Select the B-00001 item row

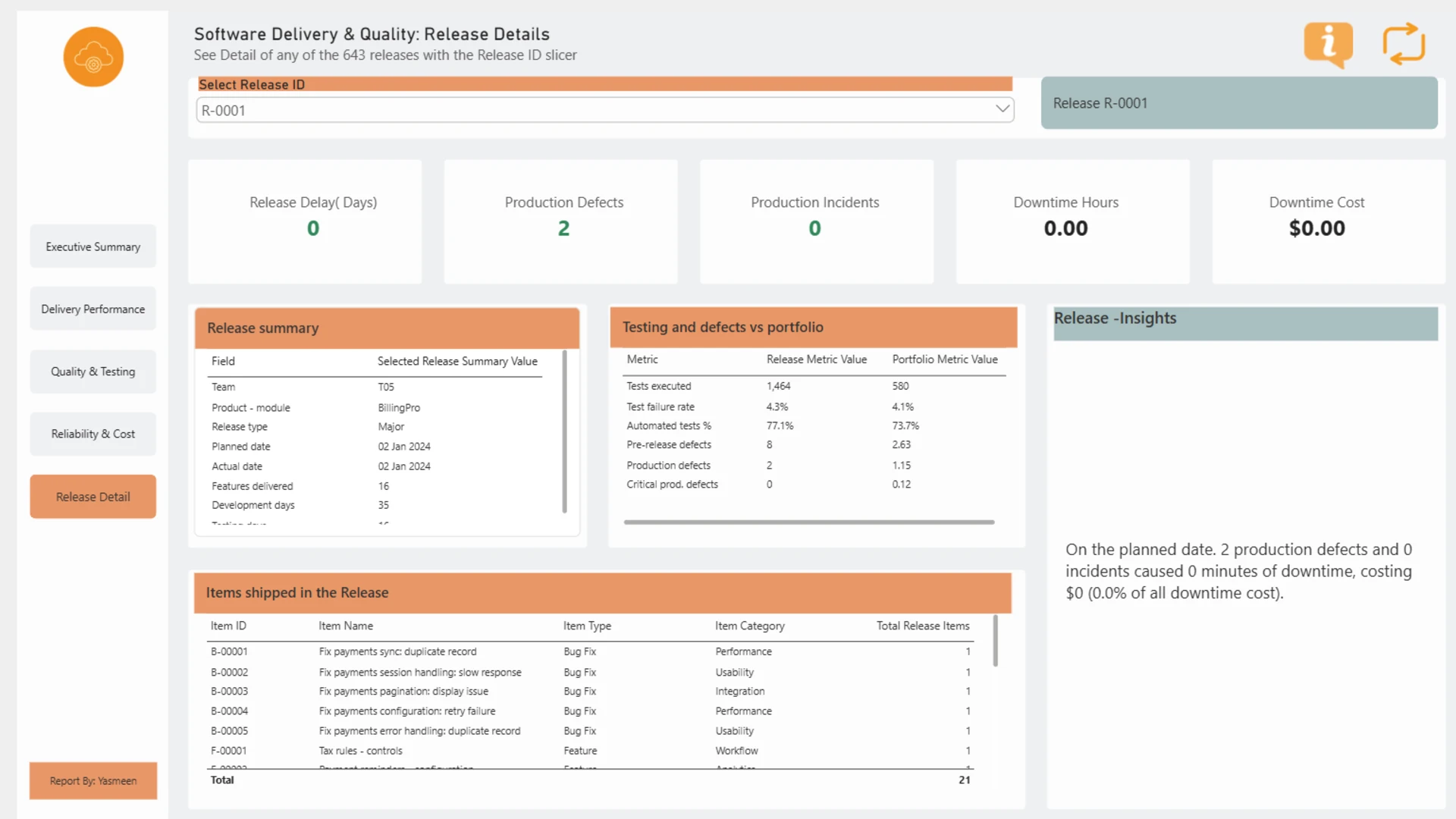[591, 651]
